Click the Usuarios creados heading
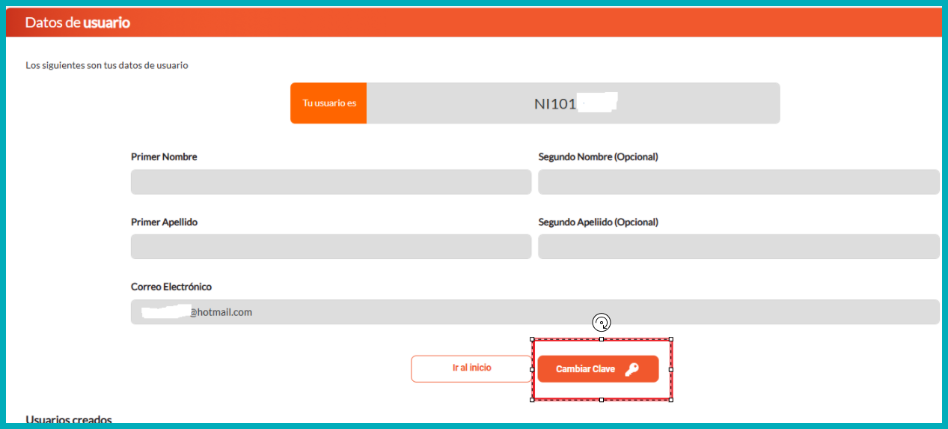The height and width of the screenshot is (429, 948). [x=69, y=419]
